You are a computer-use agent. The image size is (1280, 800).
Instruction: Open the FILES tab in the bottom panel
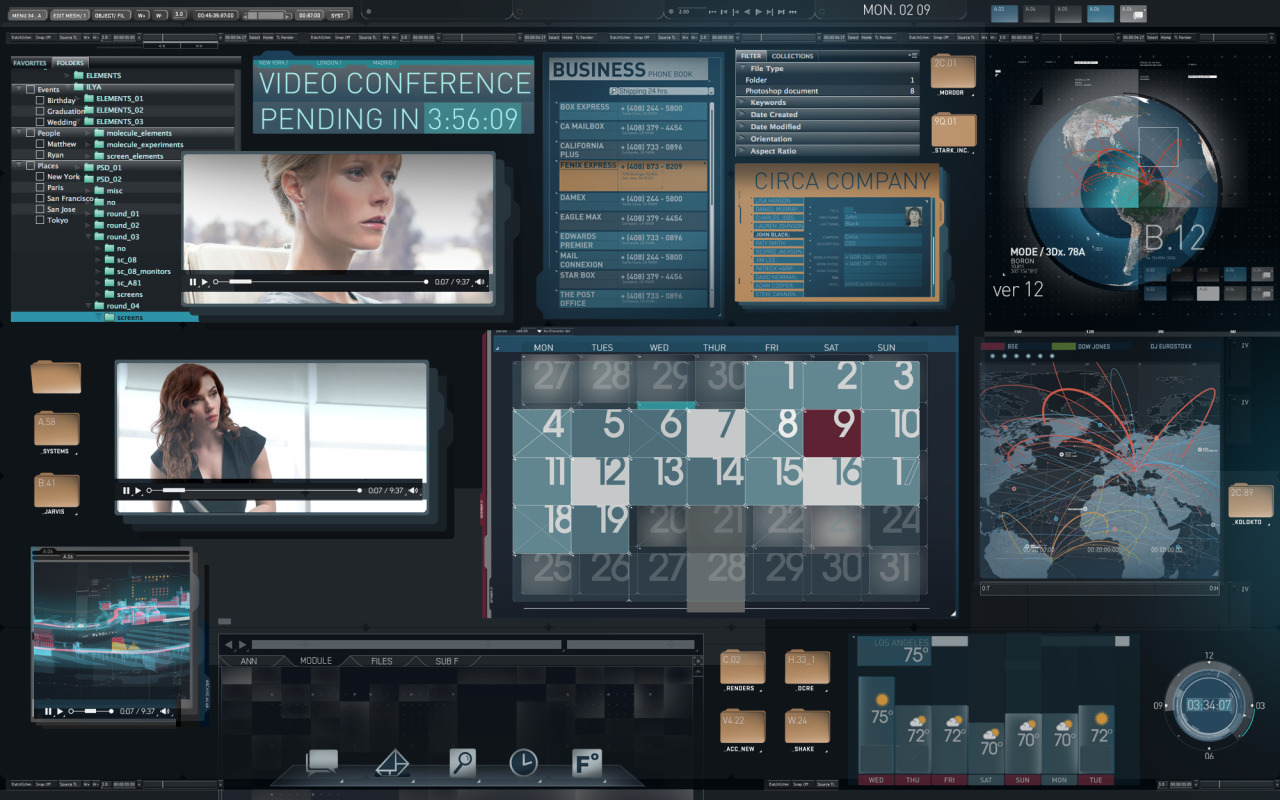coord(382,661)
